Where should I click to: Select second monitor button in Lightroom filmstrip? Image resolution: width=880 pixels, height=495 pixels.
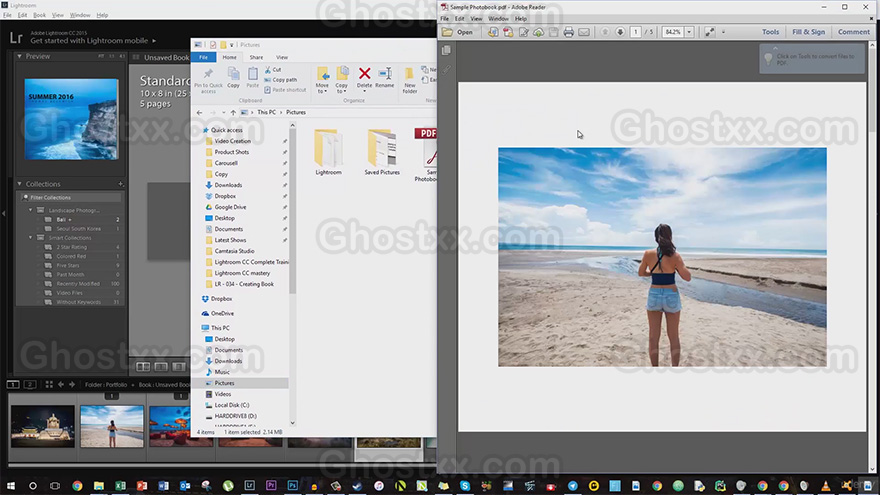pos(30,384)
